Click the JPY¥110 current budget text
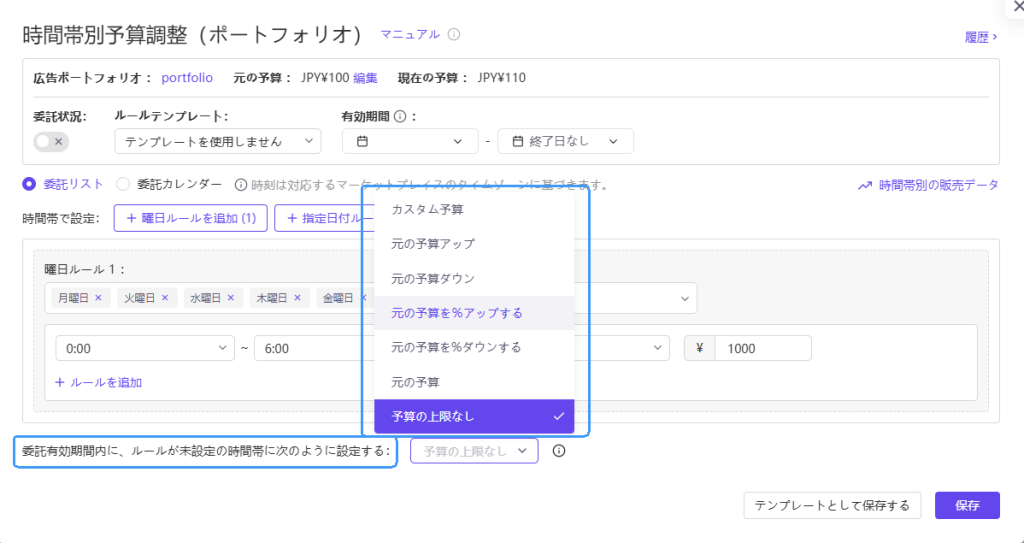The width and height of the screenshot is (1024, 543). pos(502,78)
